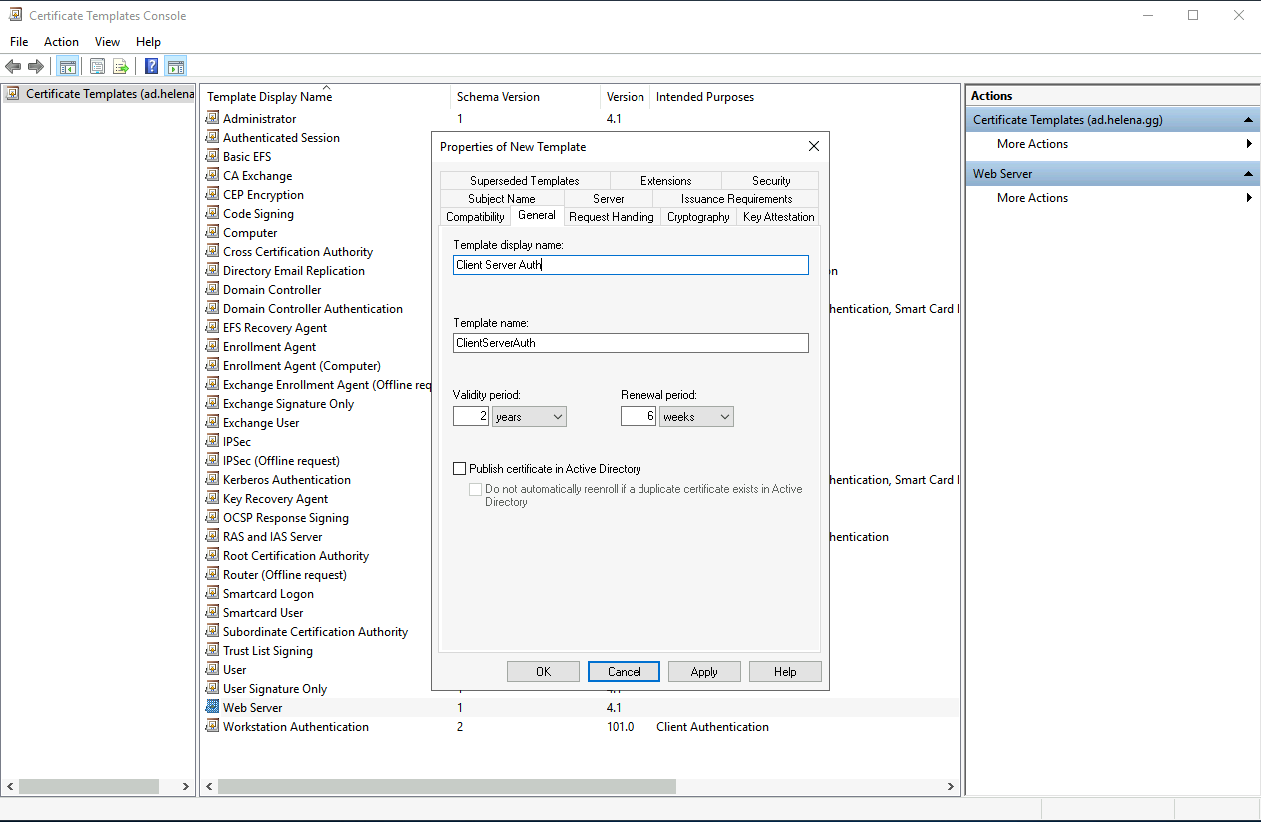Open the Action menu
This screenshot has width=1261, height=822.
[x=61, y=42]
